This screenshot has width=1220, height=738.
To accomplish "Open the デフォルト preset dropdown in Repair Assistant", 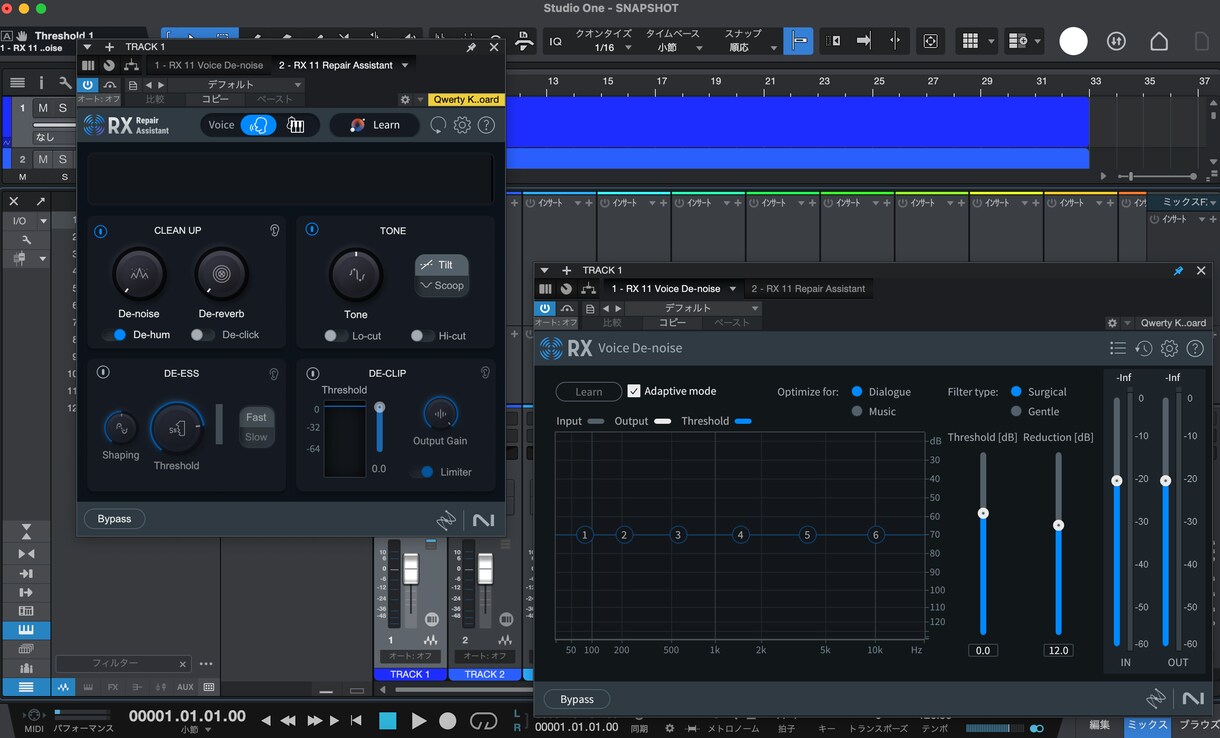I will pyautogui.click(x=237, y=85).
